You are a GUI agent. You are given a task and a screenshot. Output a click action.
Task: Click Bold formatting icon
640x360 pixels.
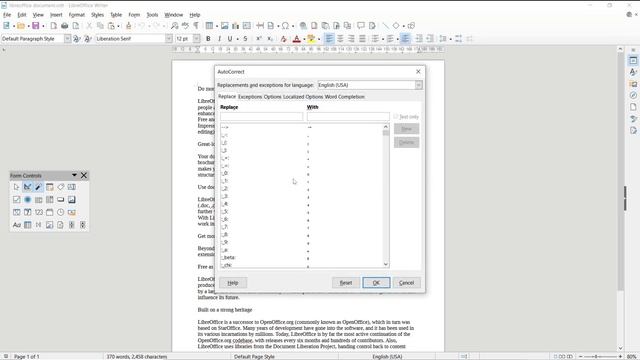[x=208, y=39]
